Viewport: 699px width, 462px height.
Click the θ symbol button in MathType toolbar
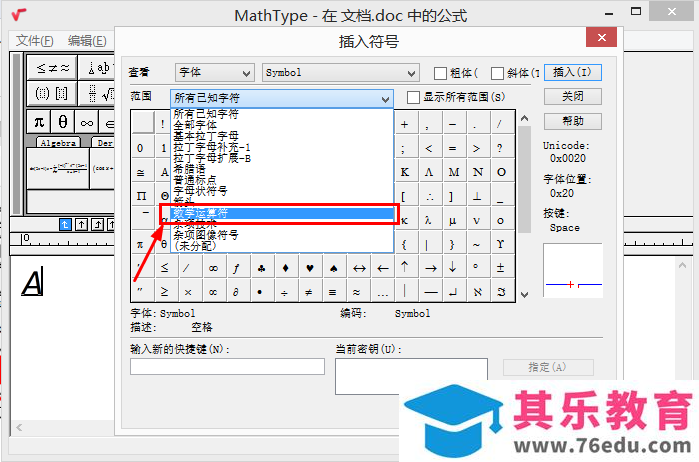point(63,121)
